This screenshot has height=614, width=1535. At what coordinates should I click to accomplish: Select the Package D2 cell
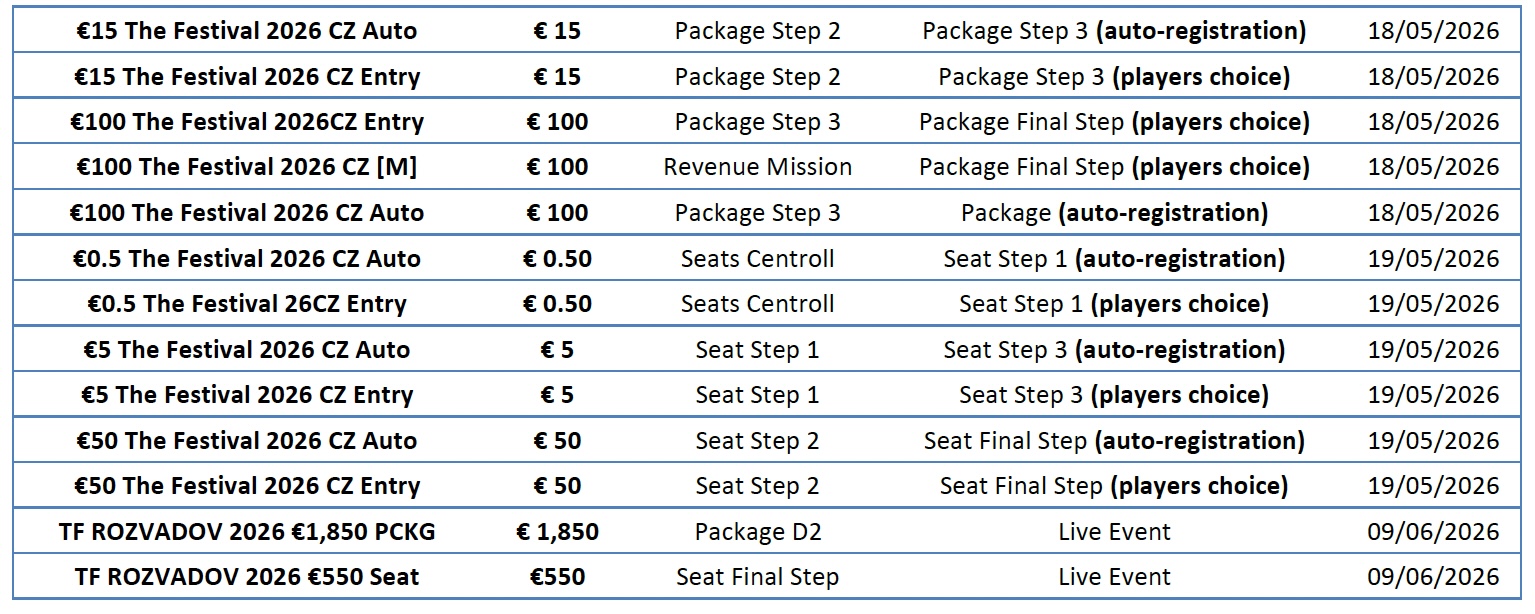coord(757,532)
